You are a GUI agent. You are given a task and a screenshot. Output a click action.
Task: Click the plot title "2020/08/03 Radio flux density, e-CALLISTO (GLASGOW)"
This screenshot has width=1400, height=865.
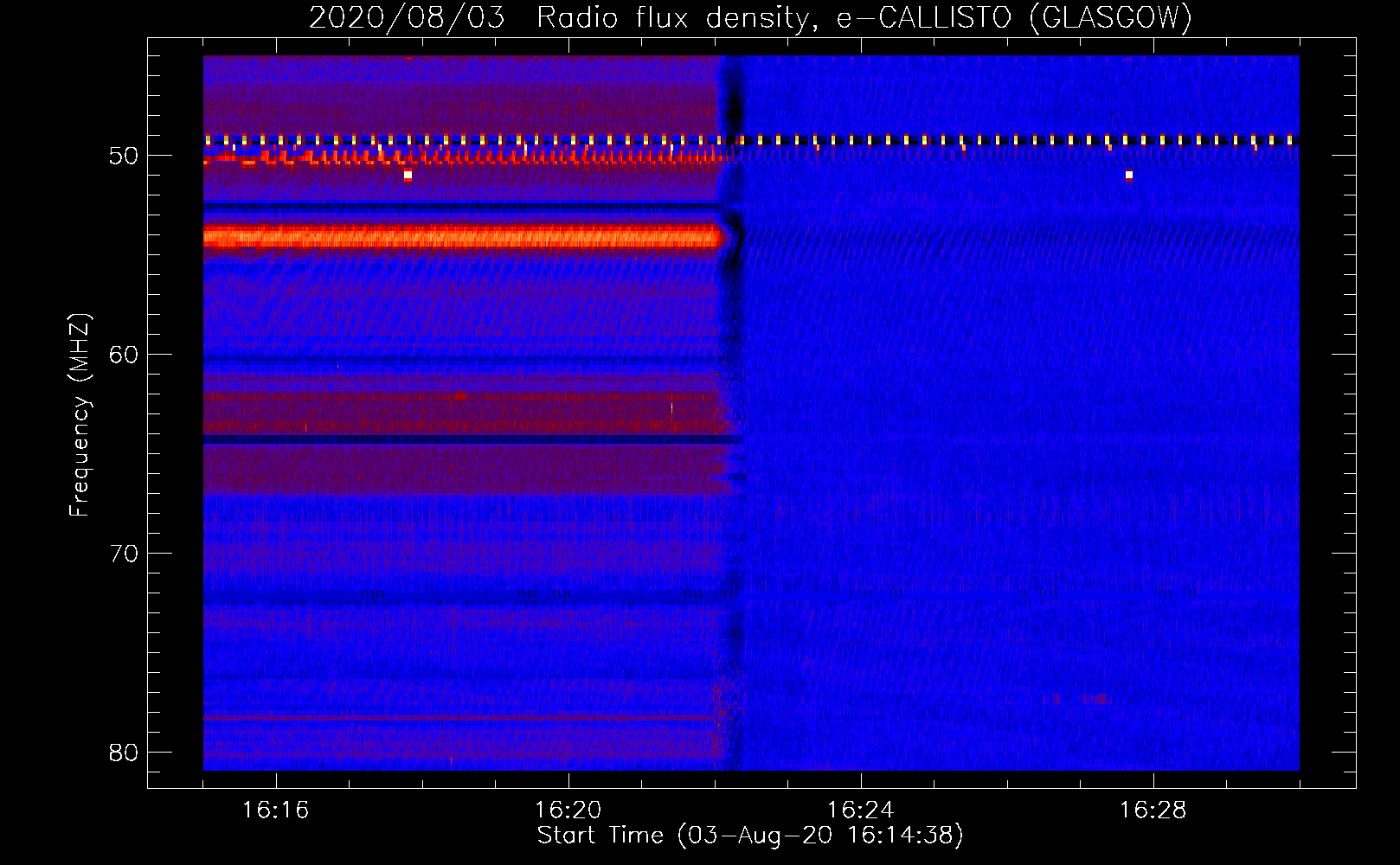(750, 17)
